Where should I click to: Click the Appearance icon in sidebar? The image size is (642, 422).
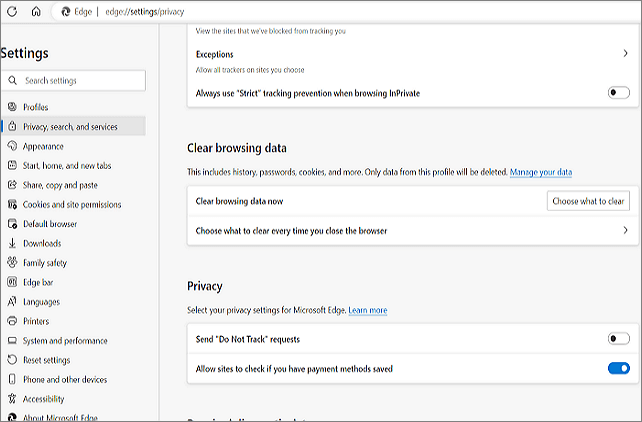[12, 146]
